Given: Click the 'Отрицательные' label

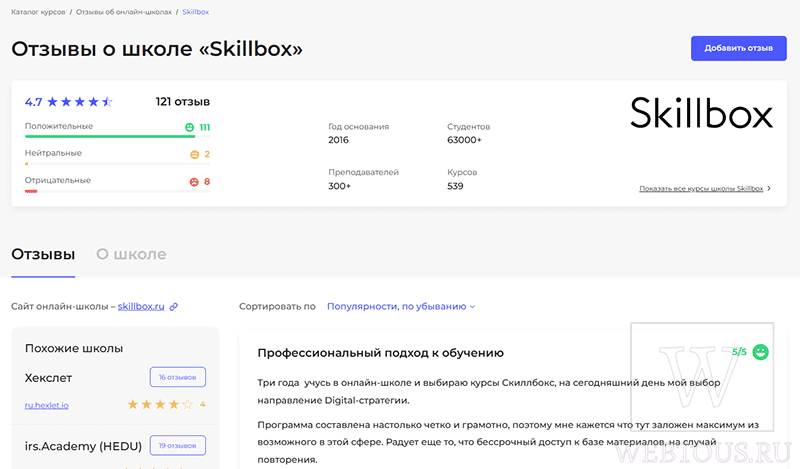Looking at the screenshot, I should 58,180.
